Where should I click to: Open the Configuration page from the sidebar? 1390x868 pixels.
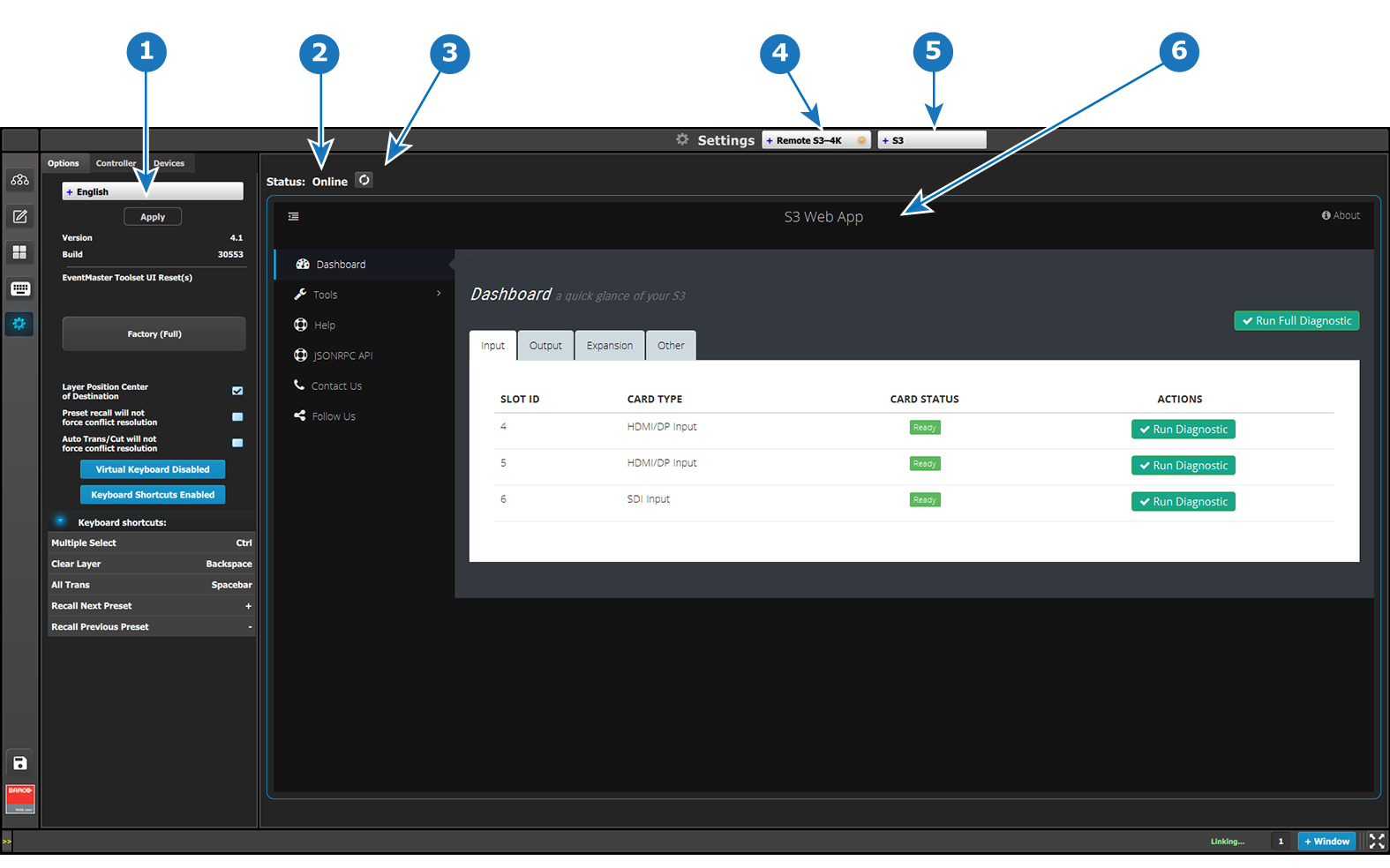[20, 180]
